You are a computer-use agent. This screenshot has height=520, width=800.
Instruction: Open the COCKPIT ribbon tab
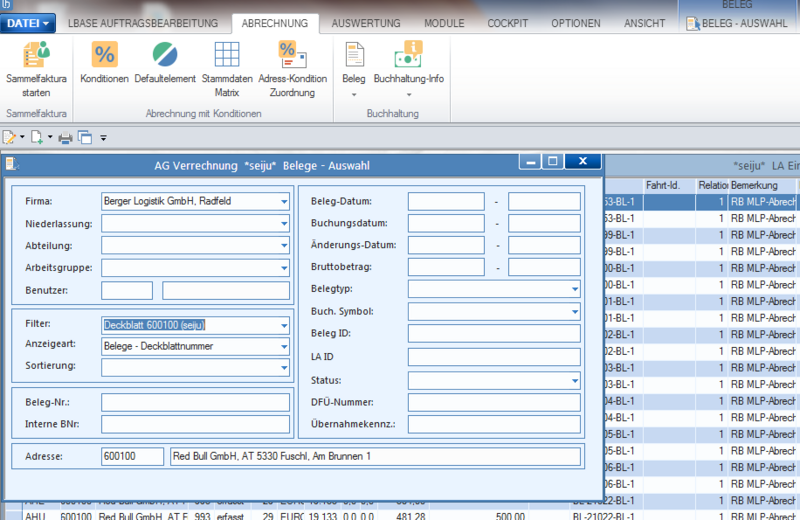coord(507,23)
